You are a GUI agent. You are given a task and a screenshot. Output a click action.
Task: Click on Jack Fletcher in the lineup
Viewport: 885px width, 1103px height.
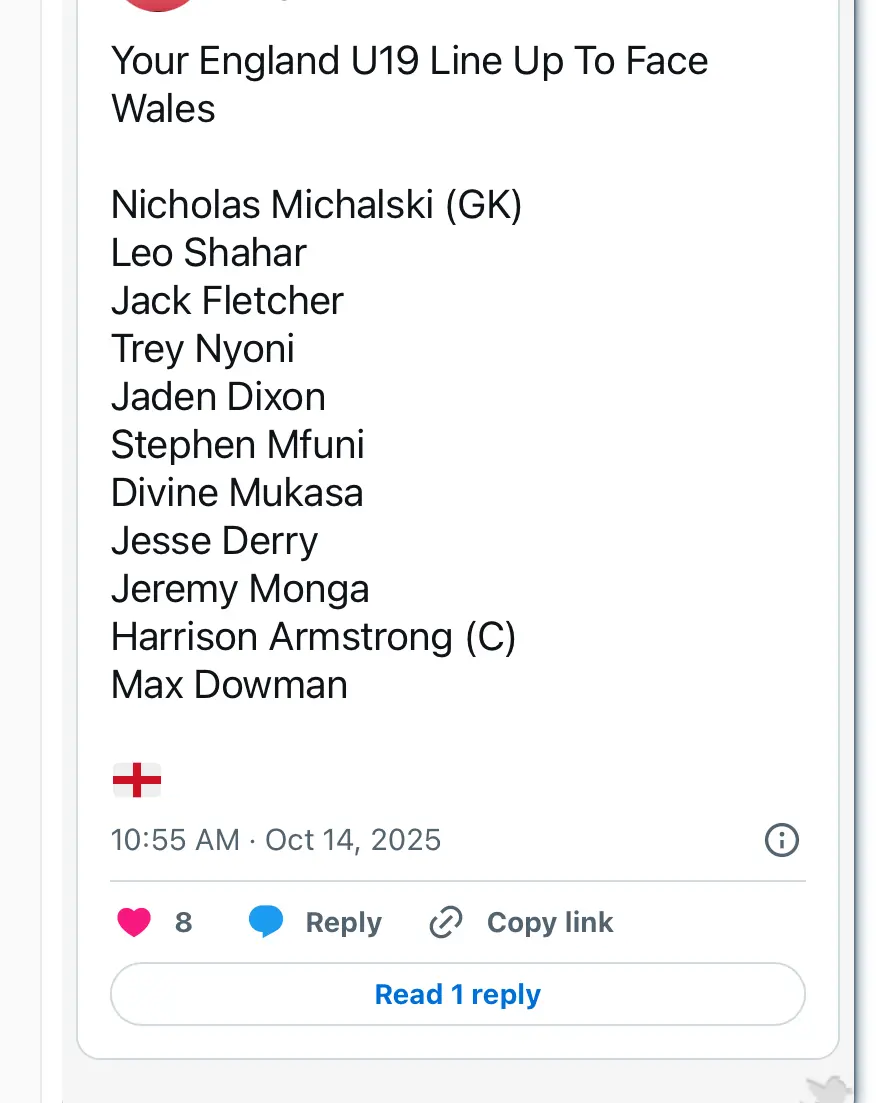227,301
